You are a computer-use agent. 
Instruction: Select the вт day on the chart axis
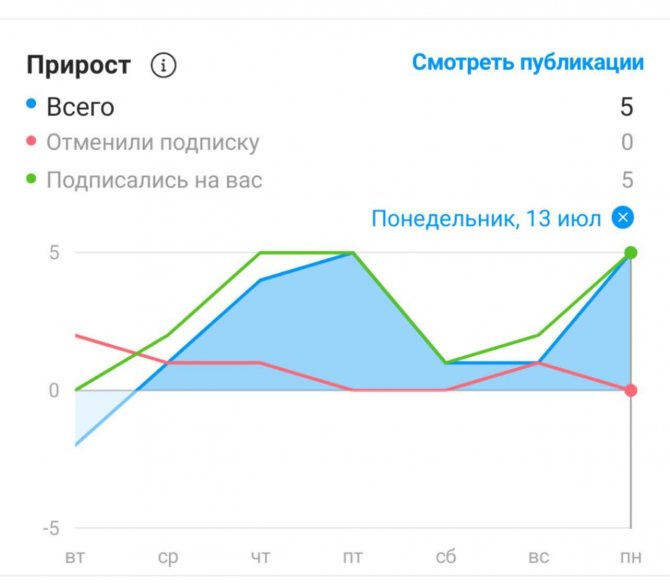pyautogui.click(x=75, y=557)
